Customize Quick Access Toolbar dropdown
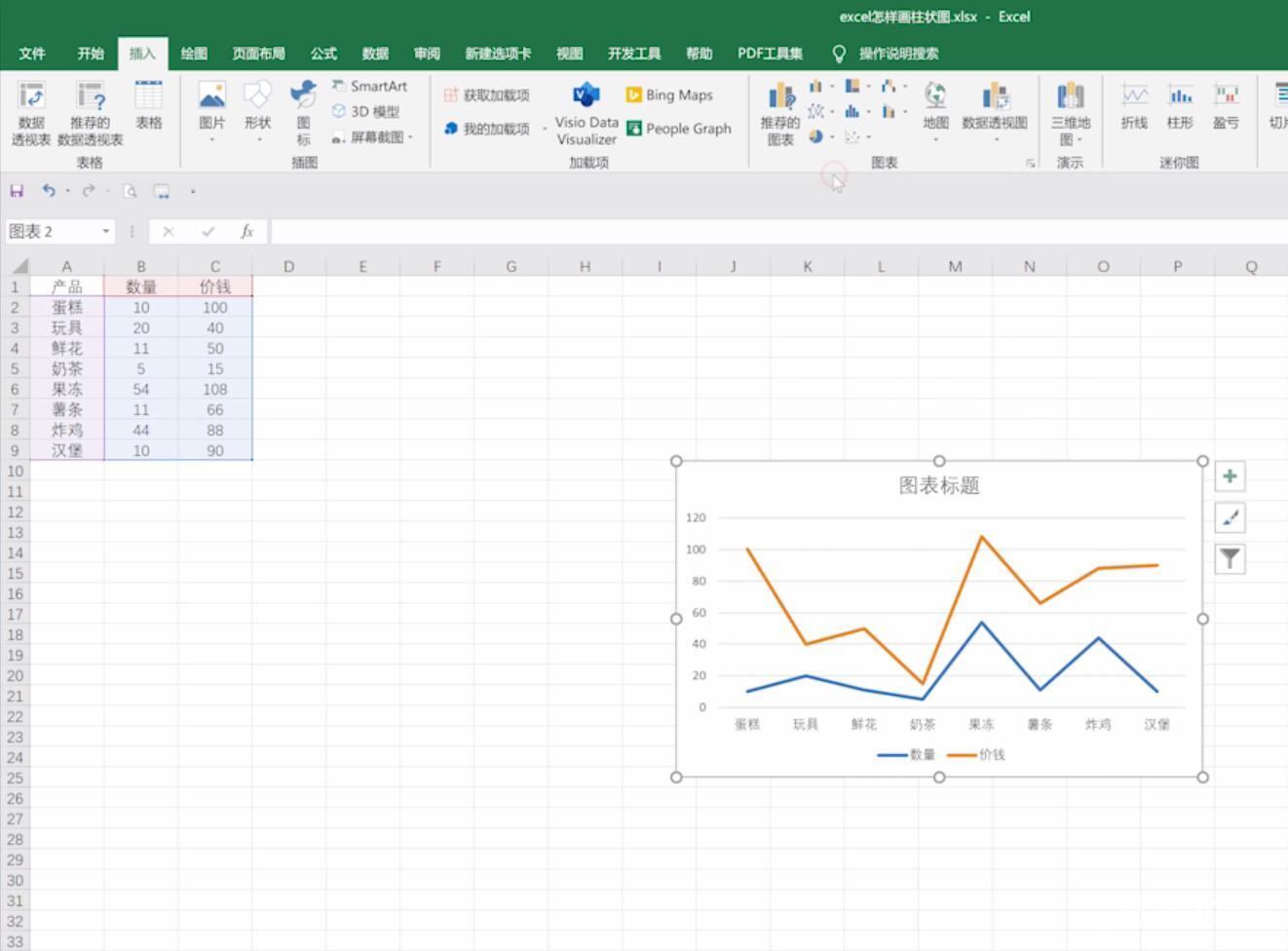The width and height of the screenshot is (1288, 951). (x=193, y=191)
